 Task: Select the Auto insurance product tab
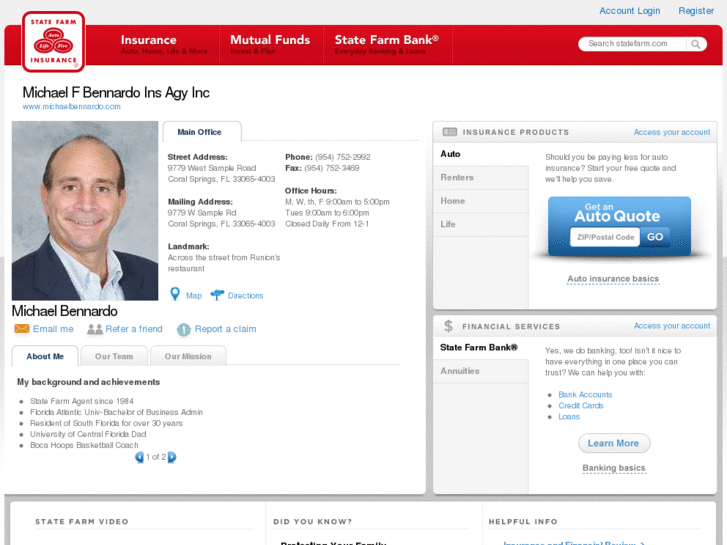481,154
